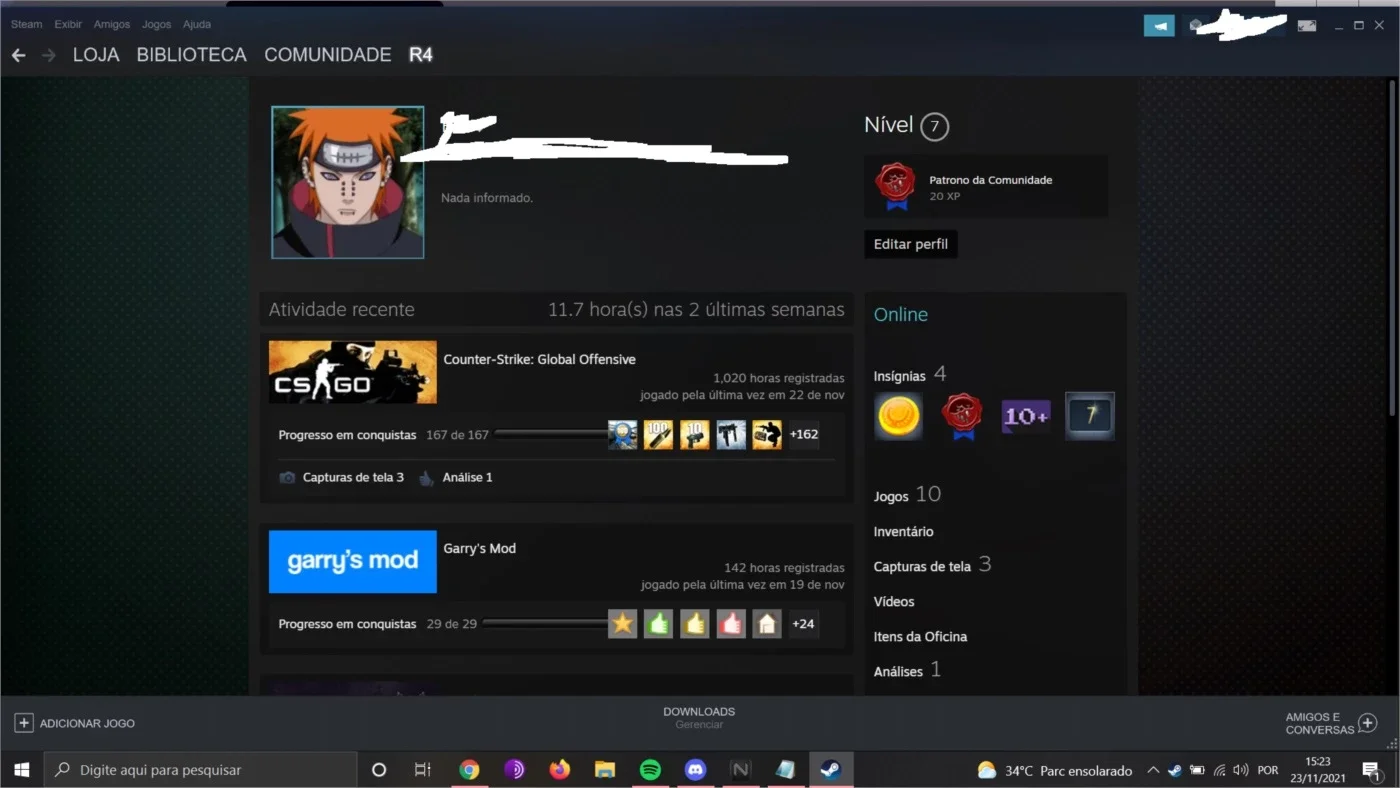The width and height of the screenshot is (1400, 788).
Task: Open CS:GO Progresso em conquistas
Action: [347, 435]
